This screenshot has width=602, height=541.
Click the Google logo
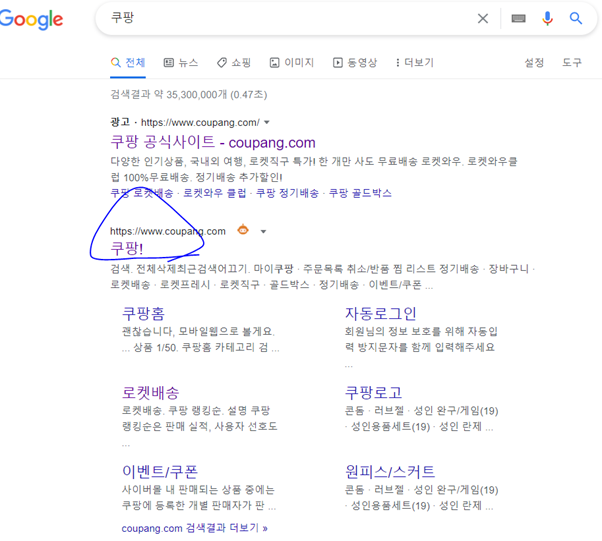point(31,19)
